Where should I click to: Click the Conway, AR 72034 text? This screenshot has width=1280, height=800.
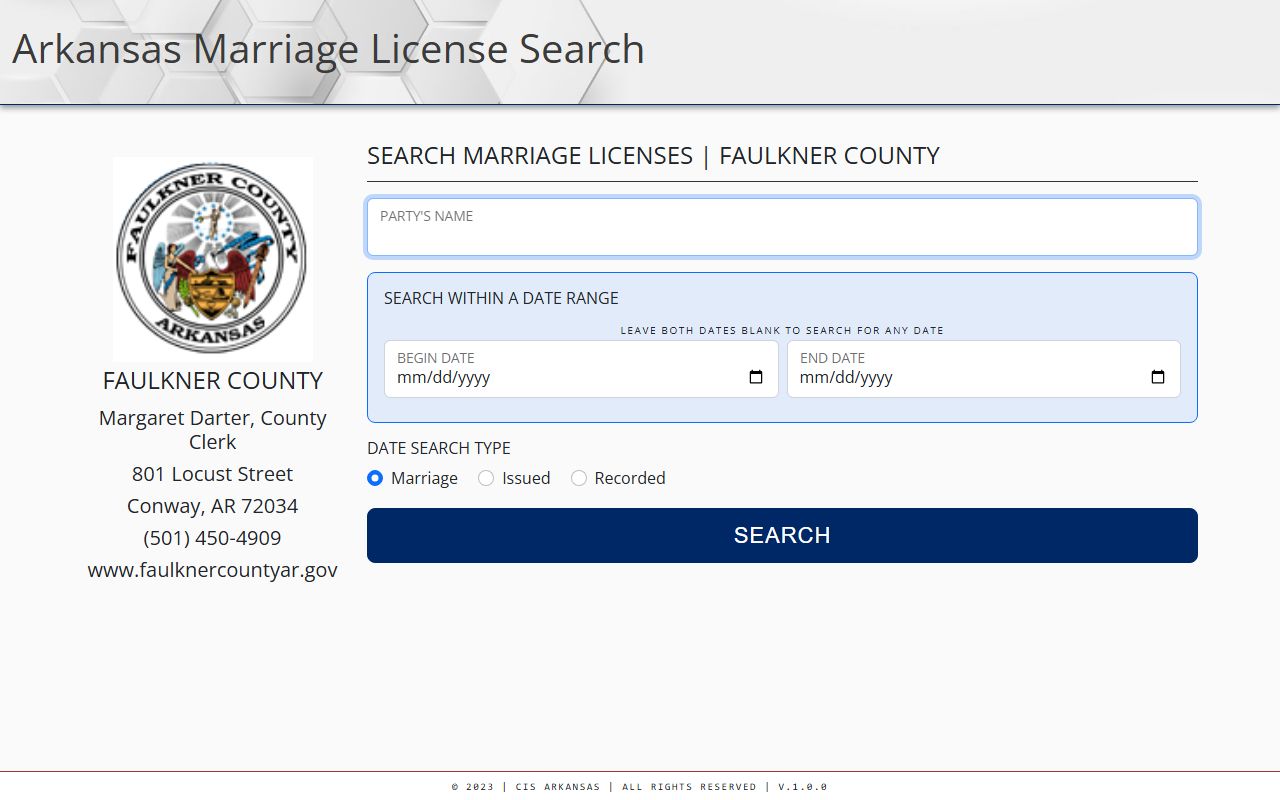click(212, 506)
